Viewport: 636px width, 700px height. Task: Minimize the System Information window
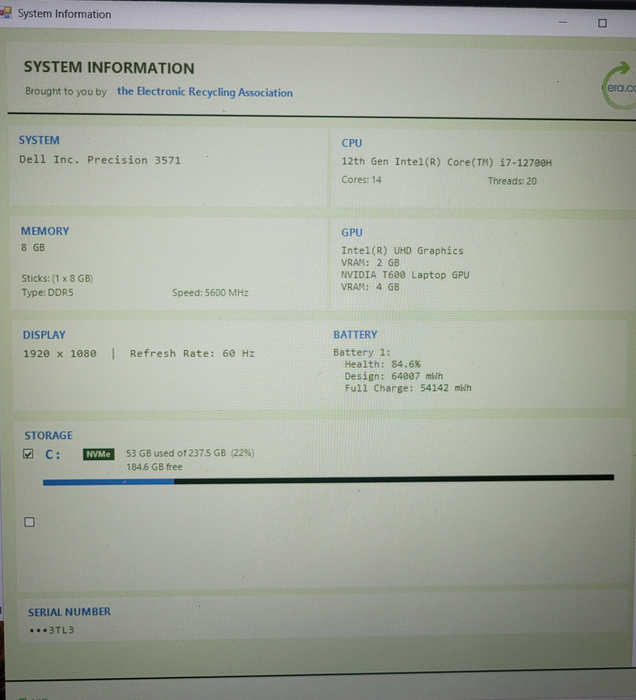coord(563,22)
